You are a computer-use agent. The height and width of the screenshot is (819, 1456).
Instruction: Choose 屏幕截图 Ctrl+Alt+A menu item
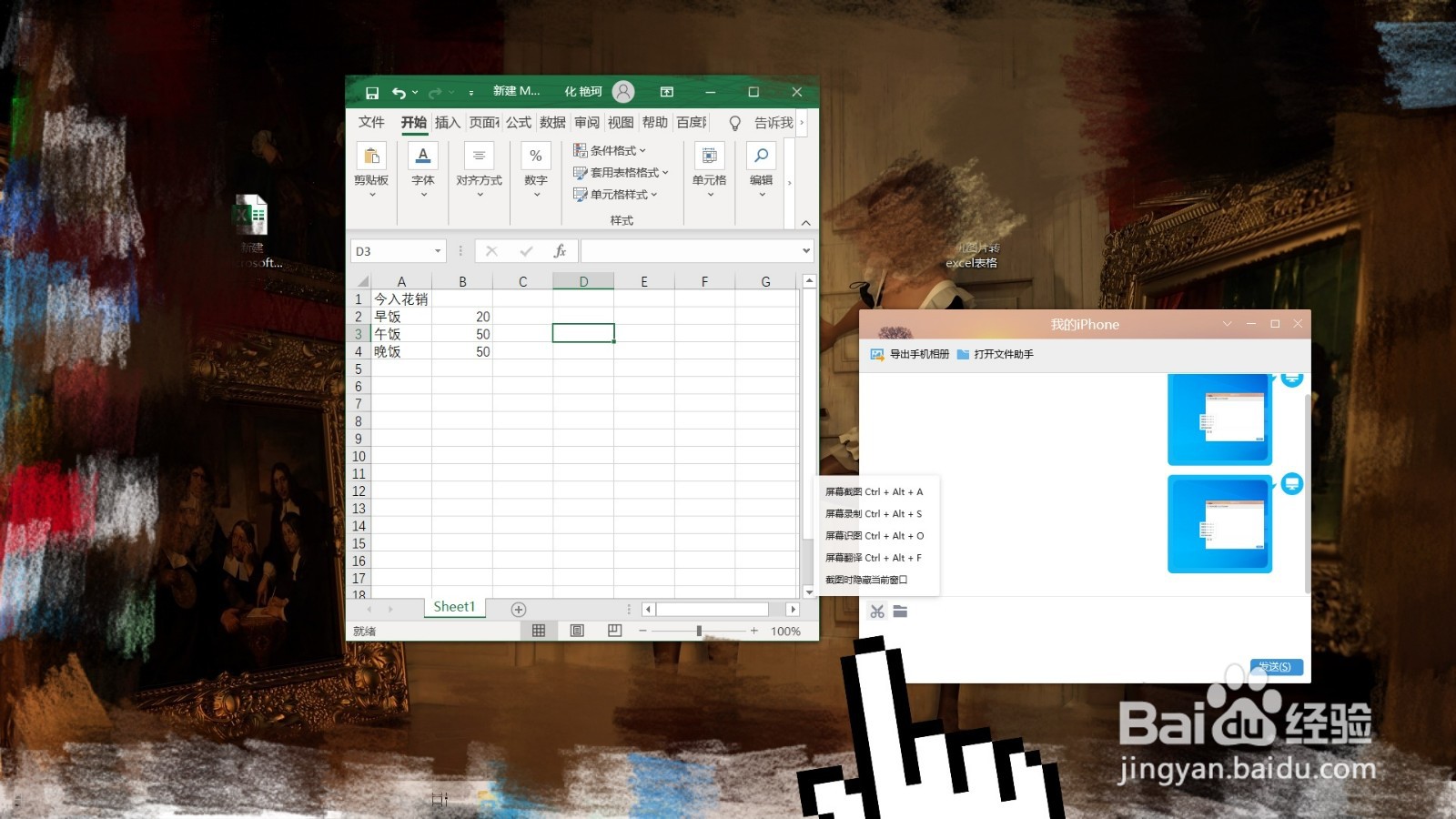tap(875, 491)
